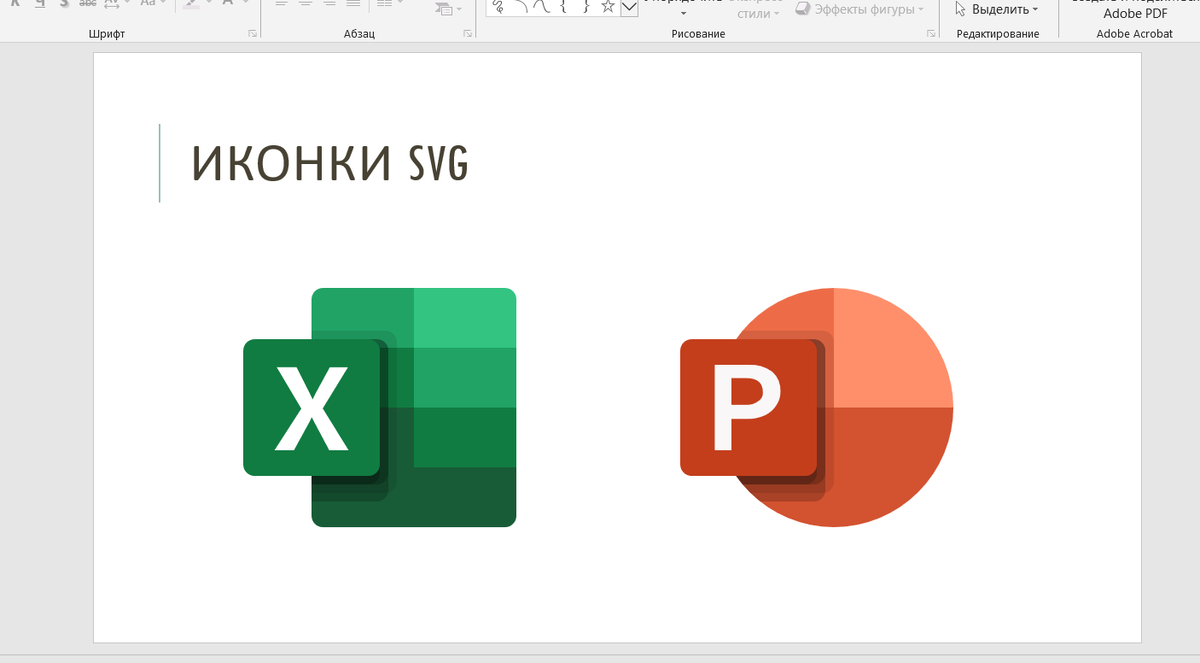Pick the scribble freeform shape

[x=498, y=7]
